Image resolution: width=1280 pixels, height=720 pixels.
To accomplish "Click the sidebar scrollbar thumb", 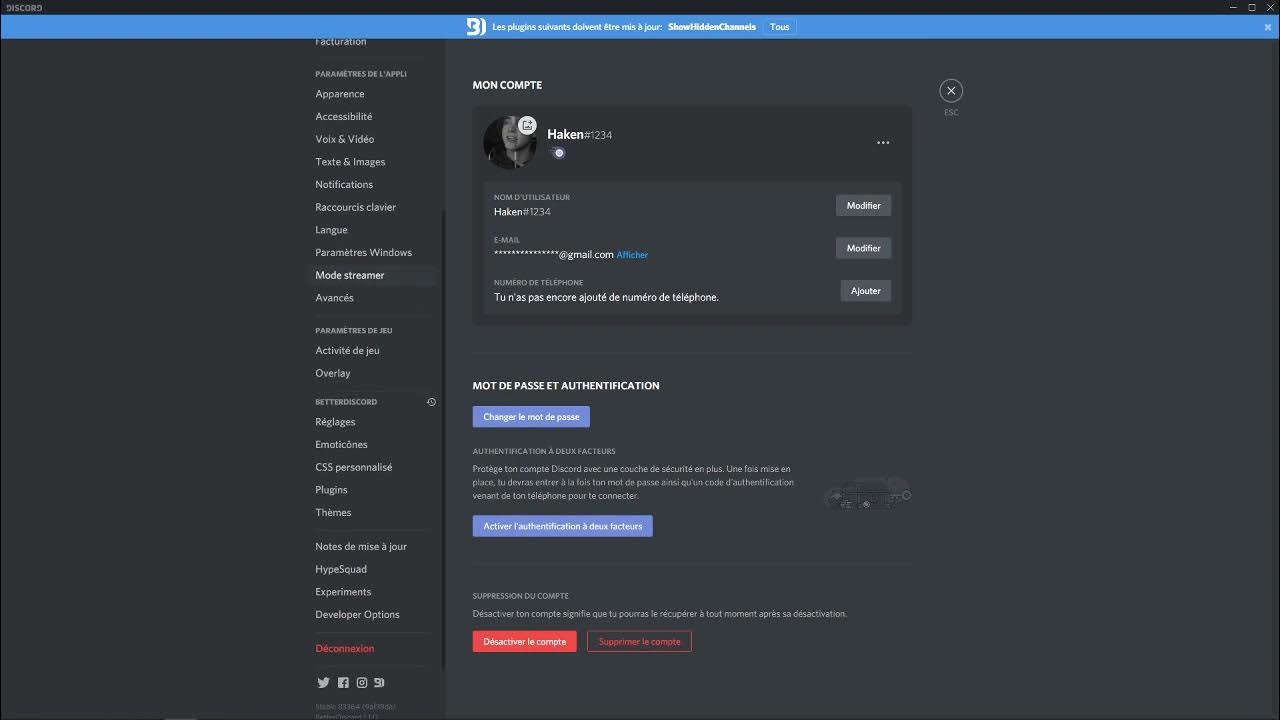I will click(x=443, y=438).
